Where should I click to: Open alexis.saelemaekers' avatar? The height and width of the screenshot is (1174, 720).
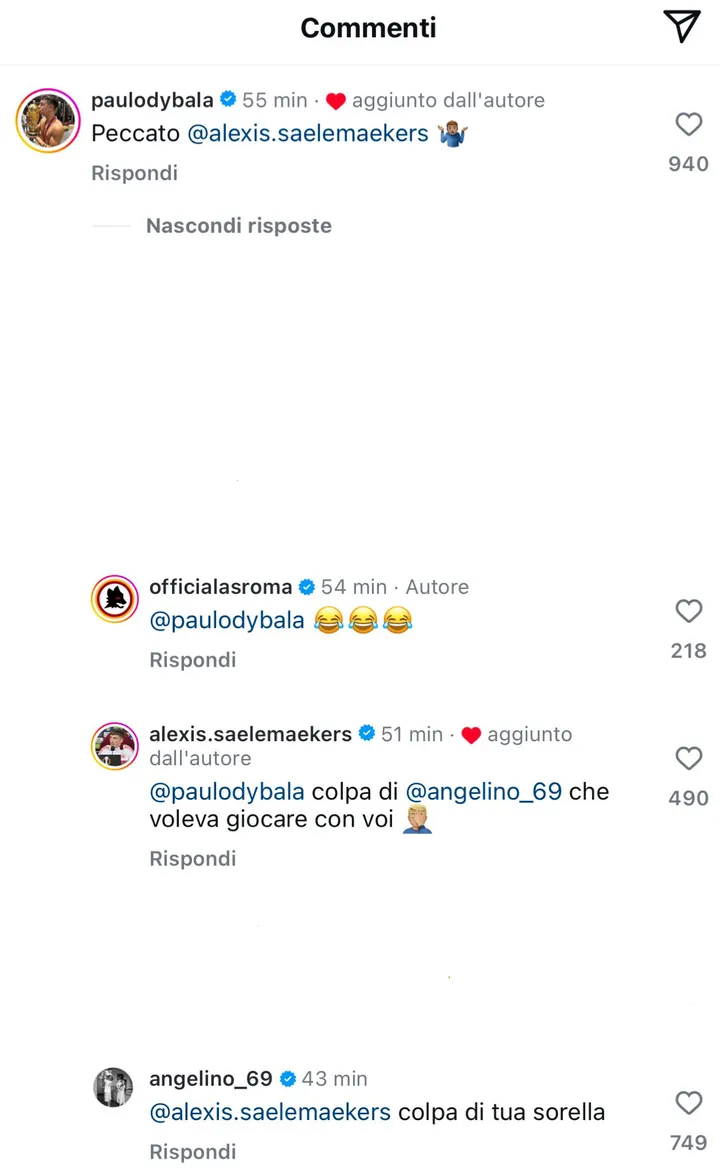(x=115, y=746)
